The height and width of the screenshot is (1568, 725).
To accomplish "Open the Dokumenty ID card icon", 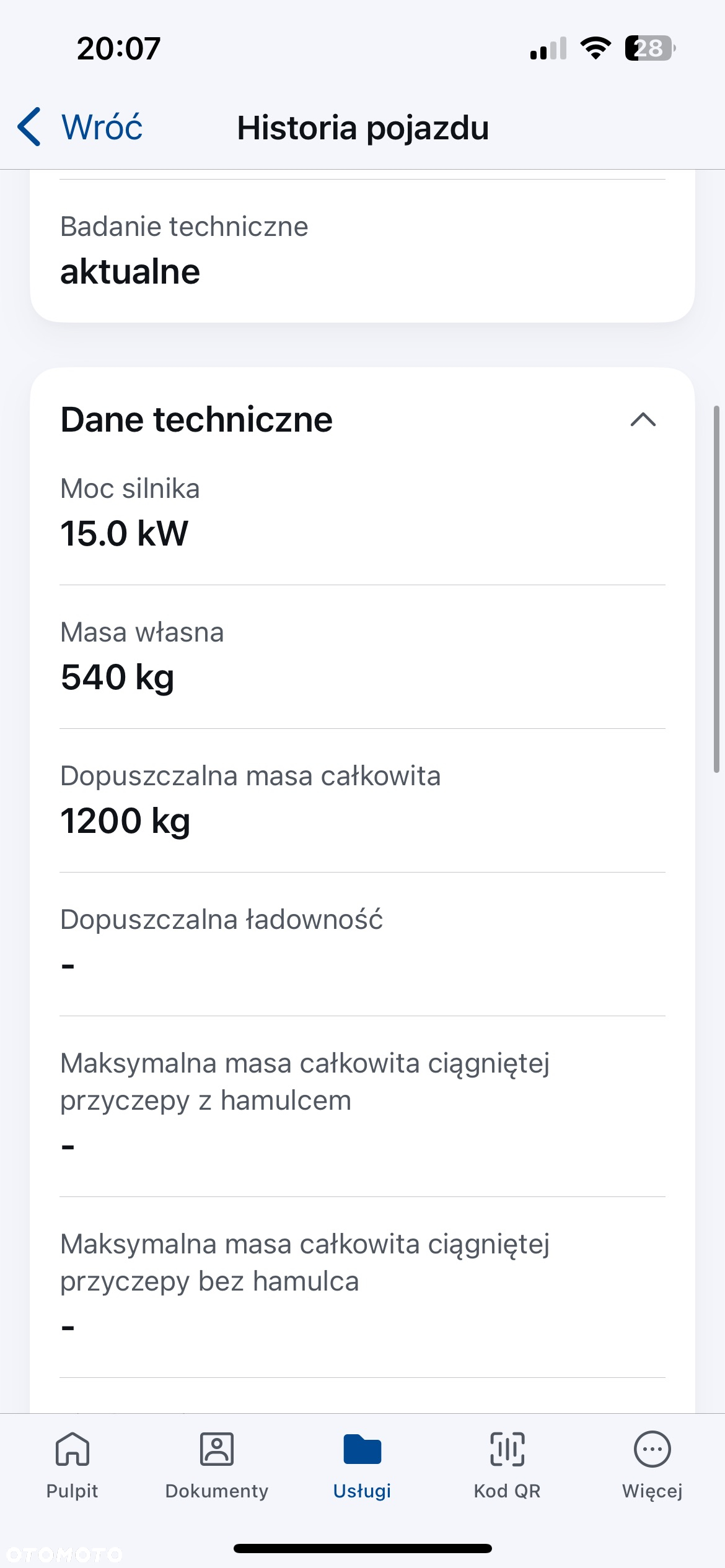I will [217, 1449].
